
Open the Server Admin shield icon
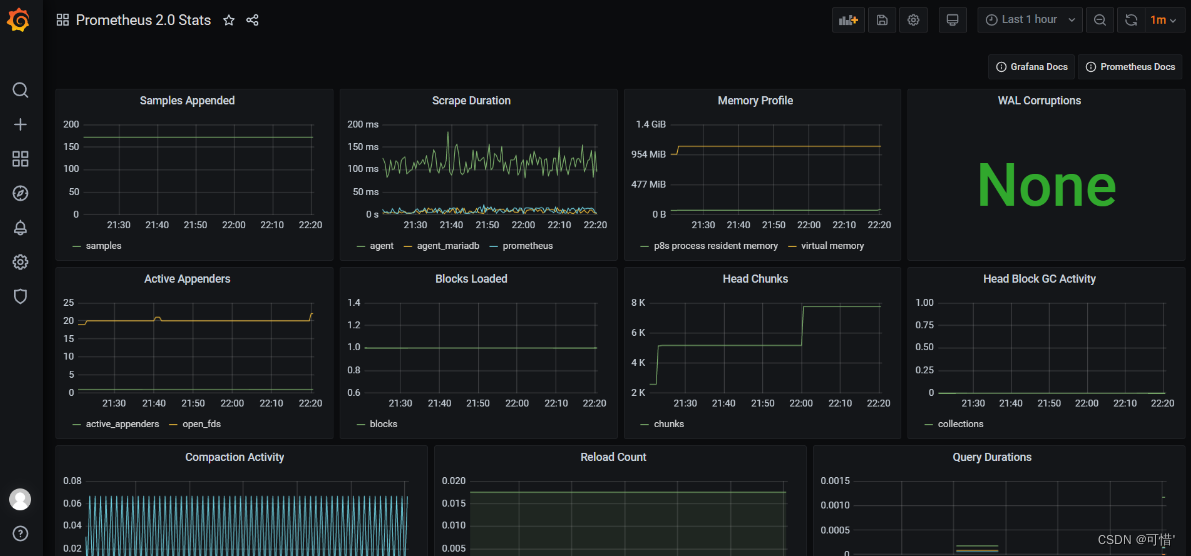[21, 296]
